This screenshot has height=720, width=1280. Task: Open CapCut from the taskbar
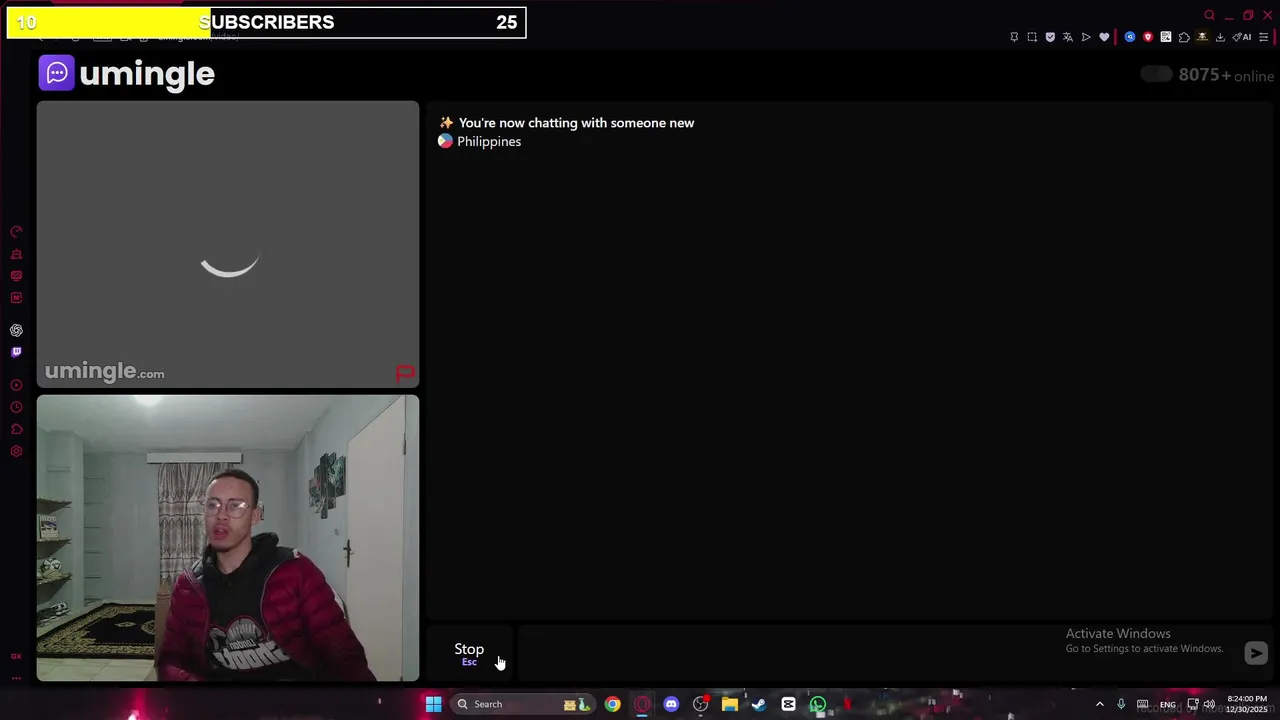coord(788,704)
